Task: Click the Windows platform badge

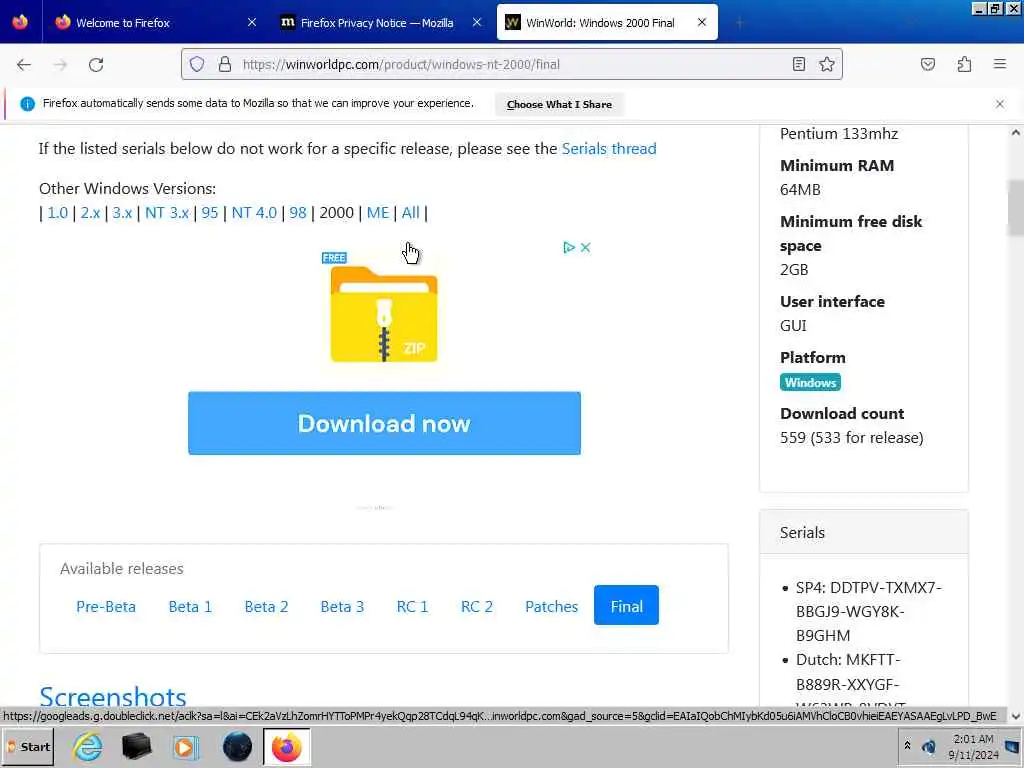Action: [x=810, y=383]
